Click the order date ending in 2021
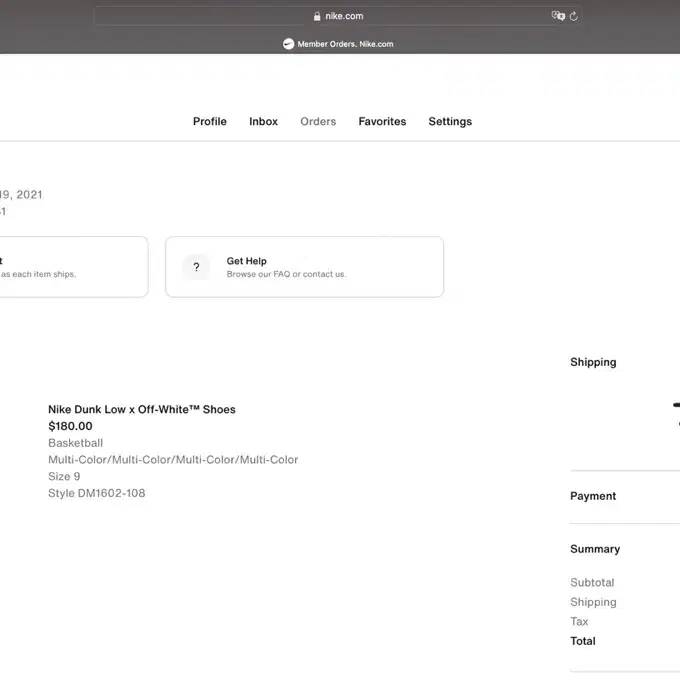 21,194
